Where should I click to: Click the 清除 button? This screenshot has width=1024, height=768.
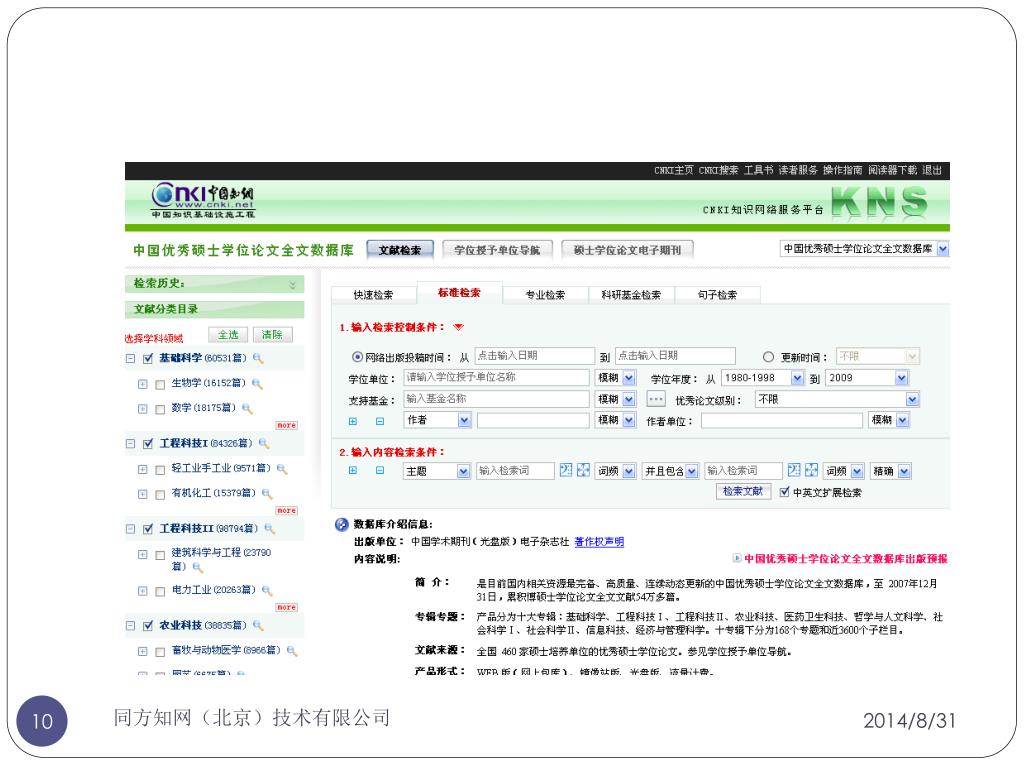(272, 334)
